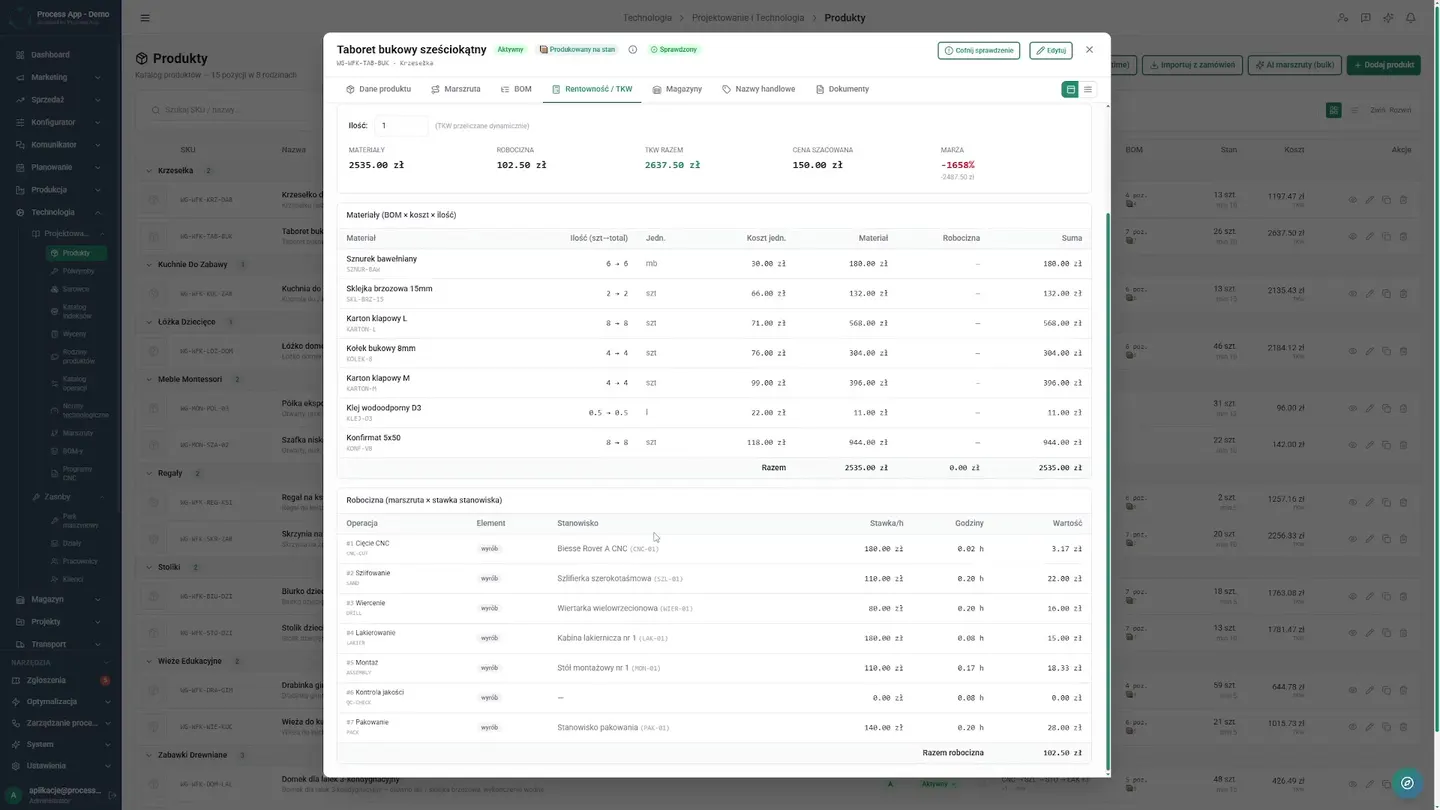Select the Kołek bukowy 8mm row
The image size is (1440, 810).
[714, 353]
